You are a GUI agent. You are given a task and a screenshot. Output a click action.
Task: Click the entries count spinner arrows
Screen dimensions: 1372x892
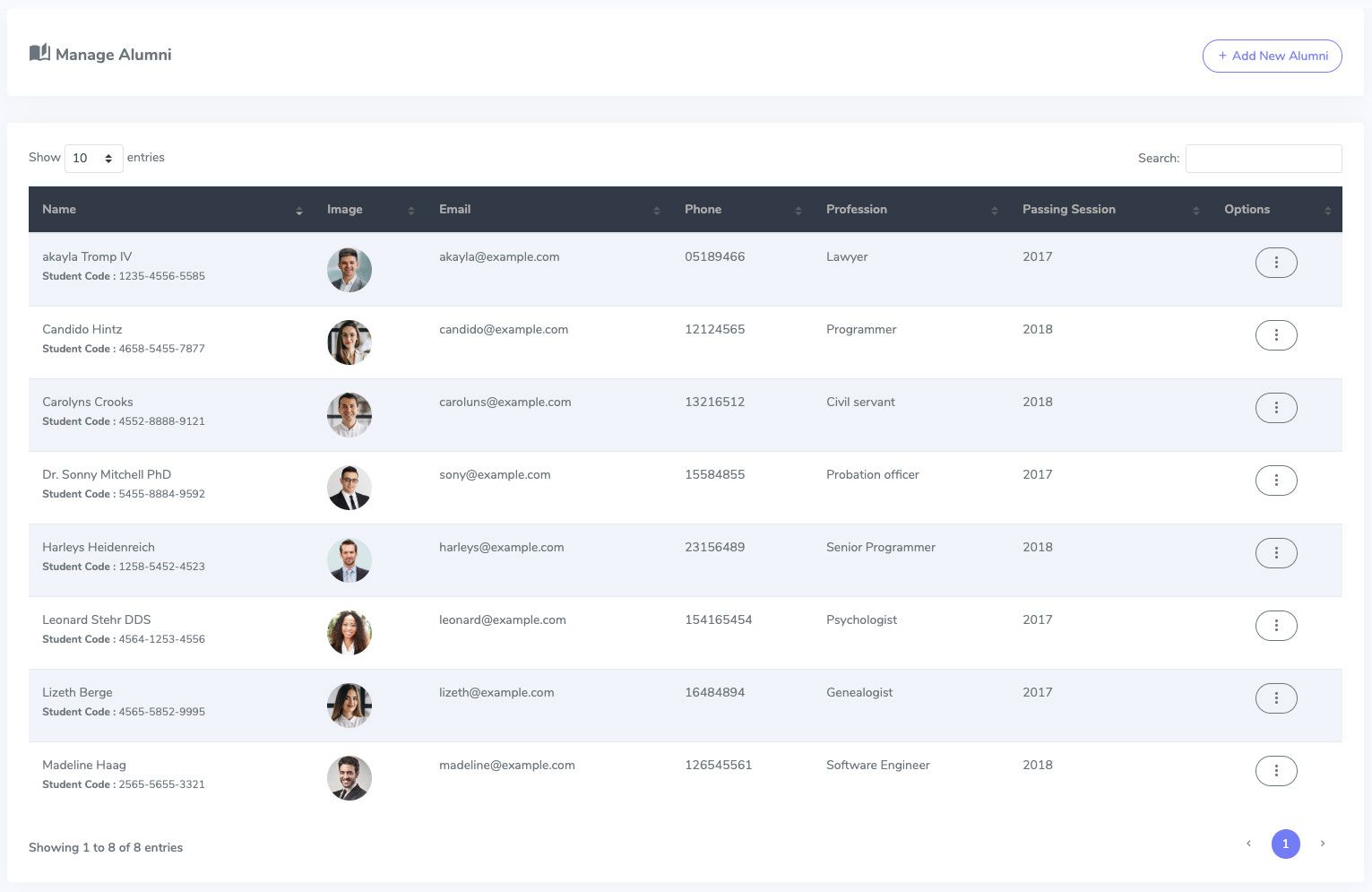(109, 158)
